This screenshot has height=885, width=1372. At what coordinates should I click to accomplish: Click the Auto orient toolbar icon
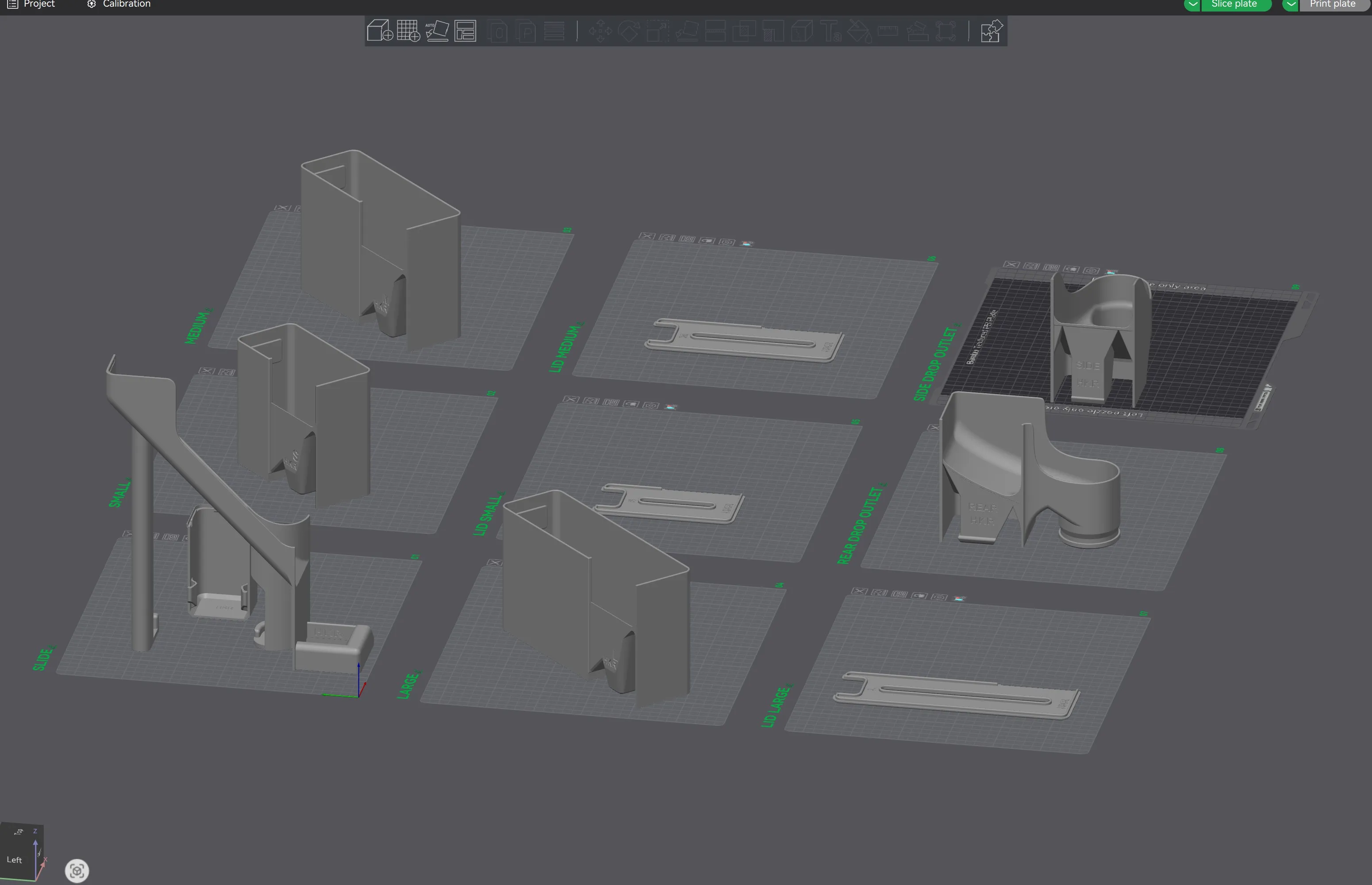tap(437, 31)
